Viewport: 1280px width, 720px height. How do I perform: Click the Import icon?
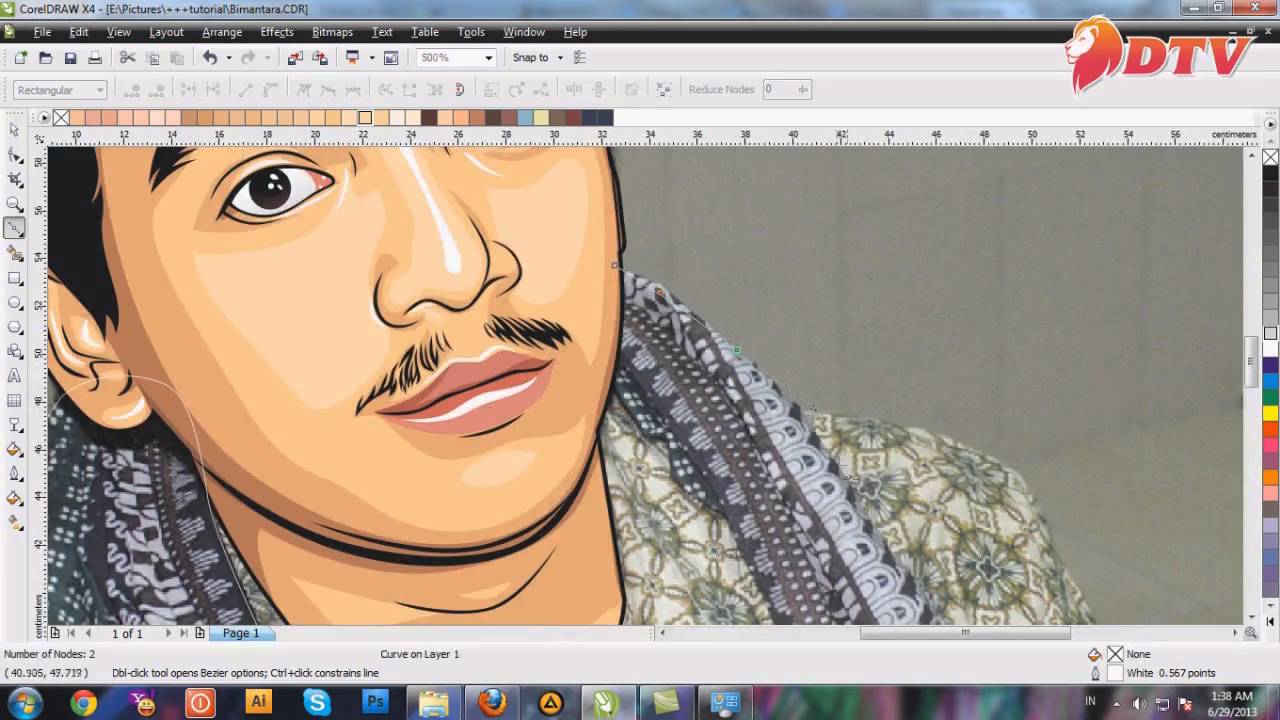[295, 58]
